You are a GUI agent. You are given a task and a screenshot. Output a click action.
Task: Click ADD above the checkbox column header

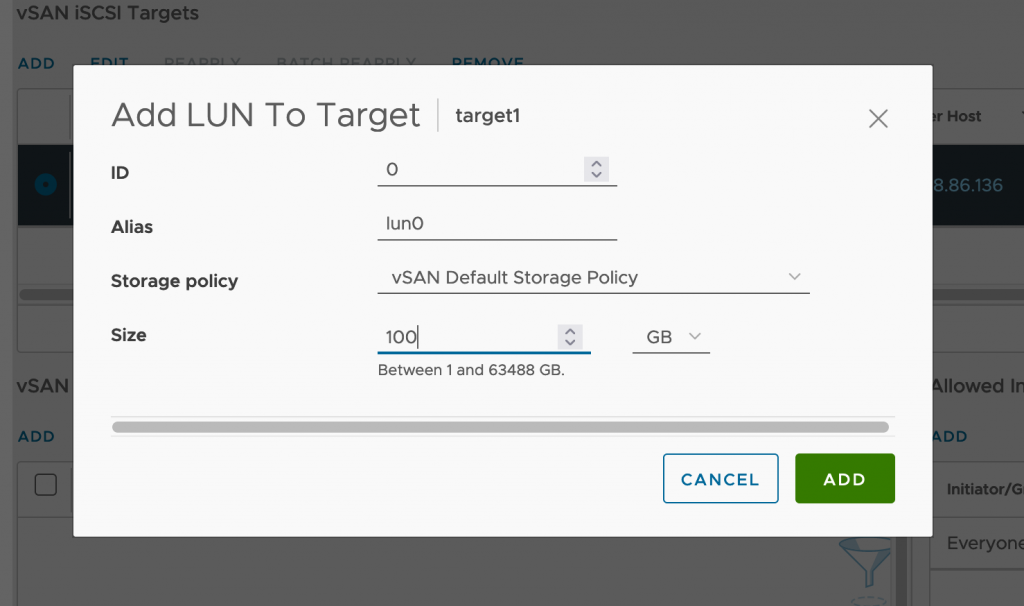pos(36,437)
